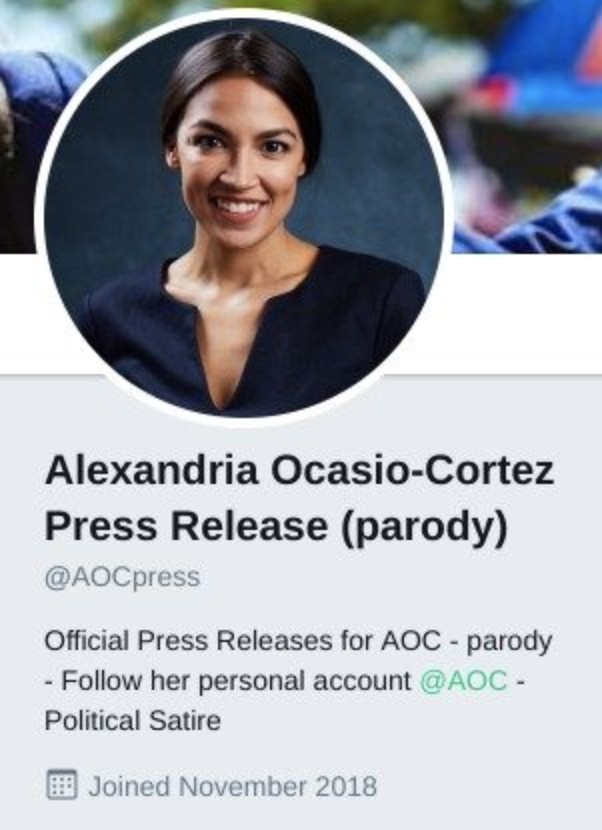Select the @AOCpress handle text
Screen dimensions: 602x830
coord(122,578)
